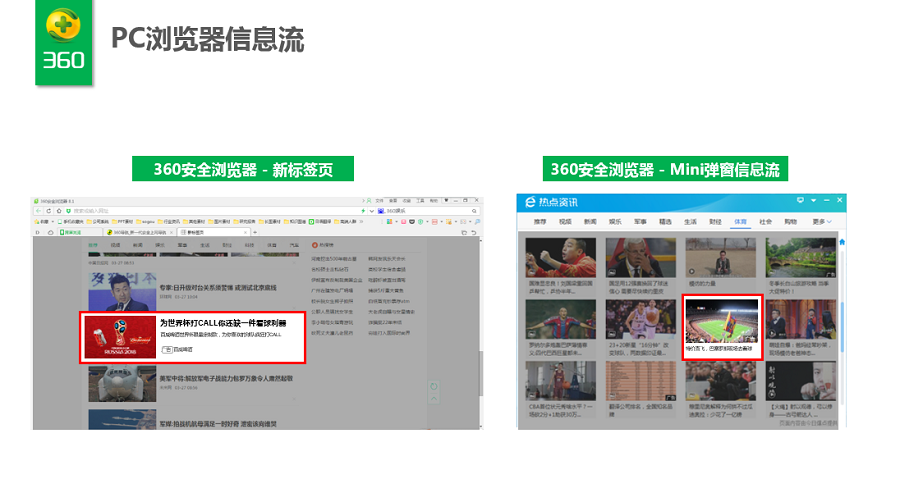Screen dimensions: 900x502
Task: Expand the 更多 categories dropdown
Action: click(x=822, y=222)
